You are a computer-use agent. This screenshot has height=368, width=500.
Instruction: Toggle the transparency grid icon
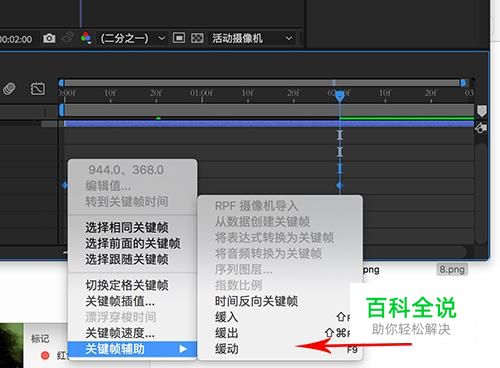[197, 38]
